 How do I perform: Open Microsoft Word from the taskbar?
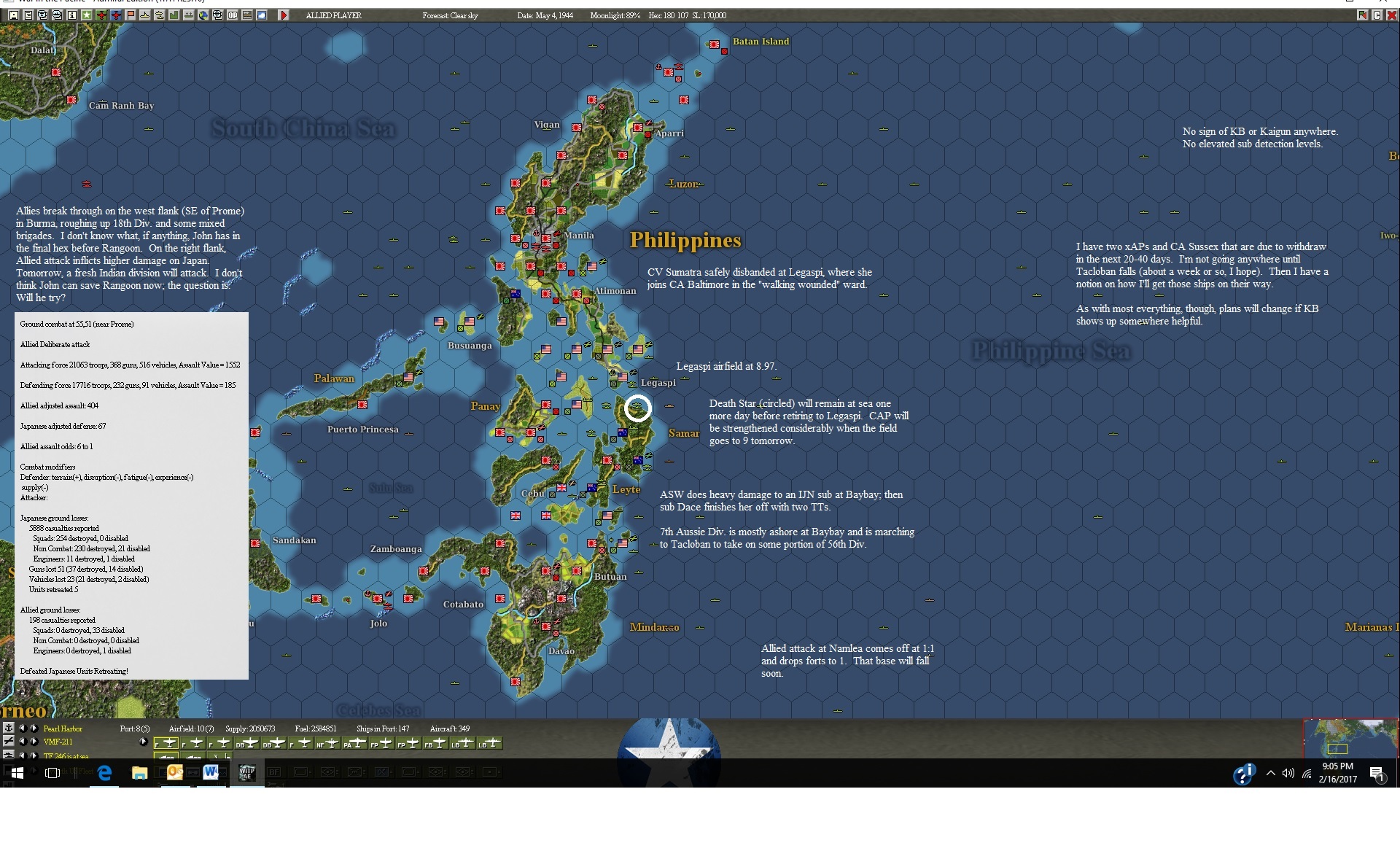211,772
